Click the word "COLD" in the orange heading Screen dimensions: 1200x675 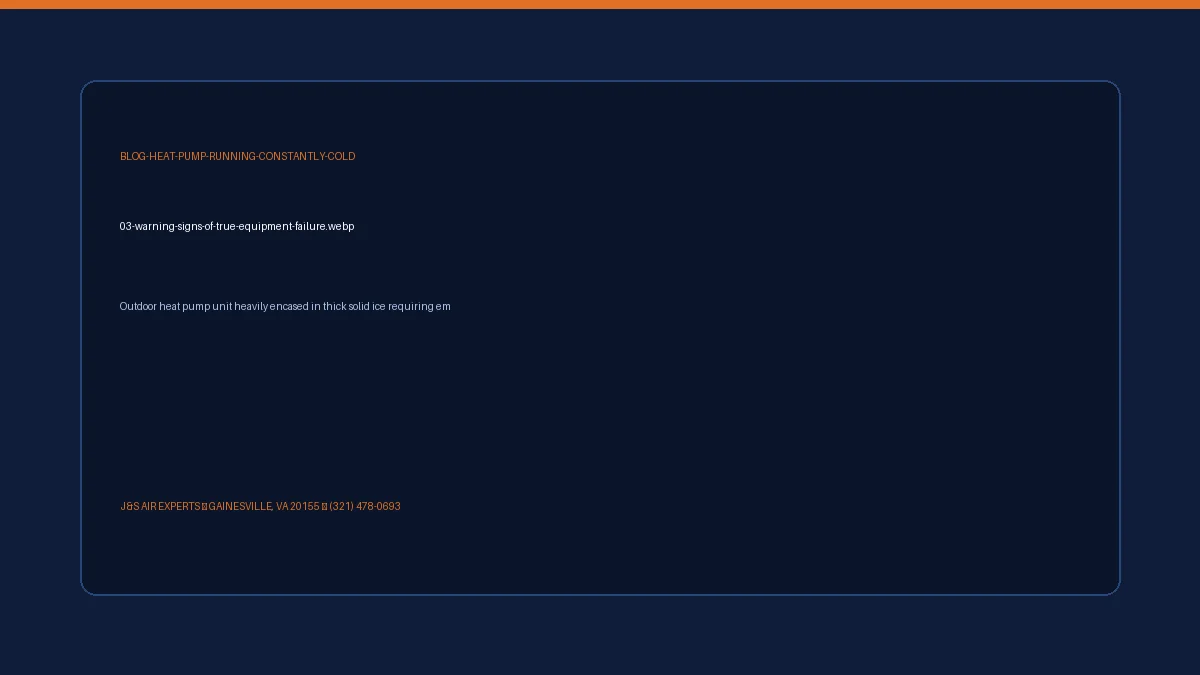click(x=342, y=156)
